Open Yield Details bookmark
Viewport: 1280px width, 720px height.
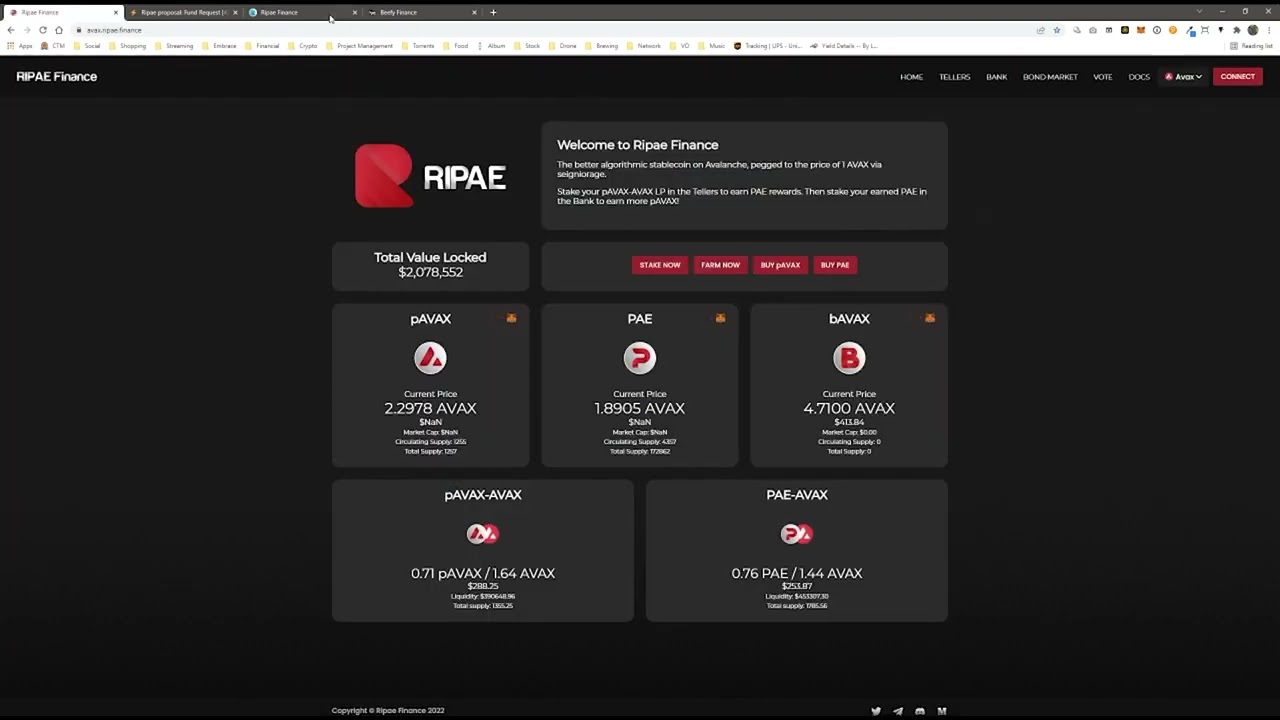click(844, 46)
